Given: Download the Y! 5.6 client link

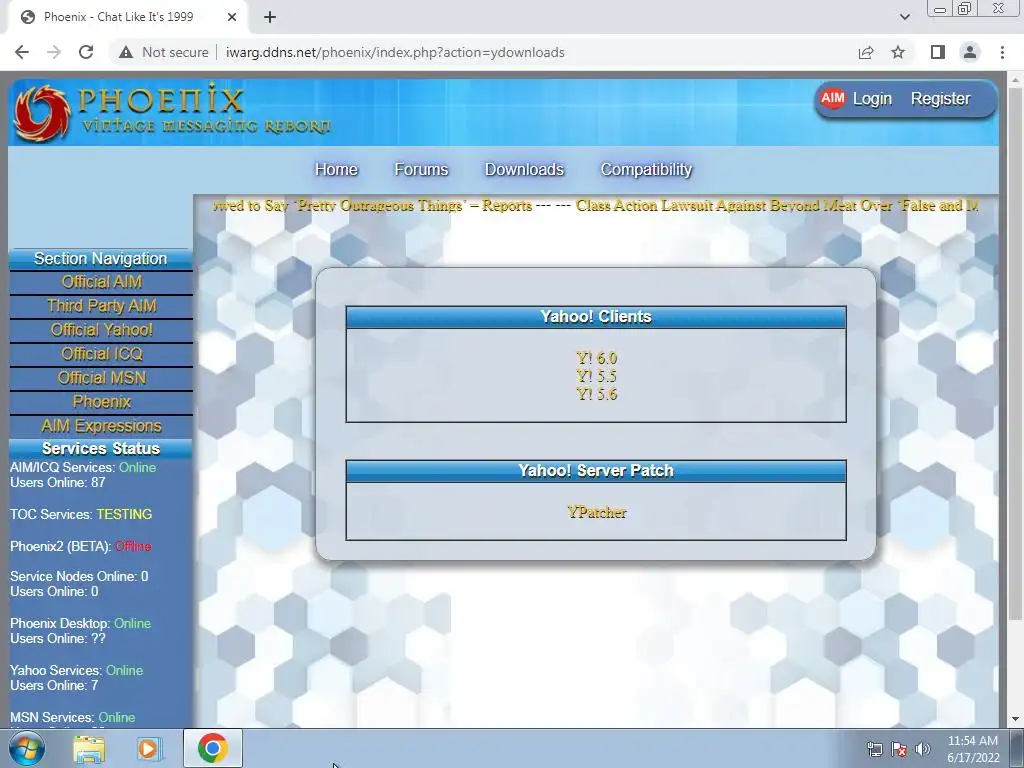Looking at the screenshot, I should click(596, 394).
